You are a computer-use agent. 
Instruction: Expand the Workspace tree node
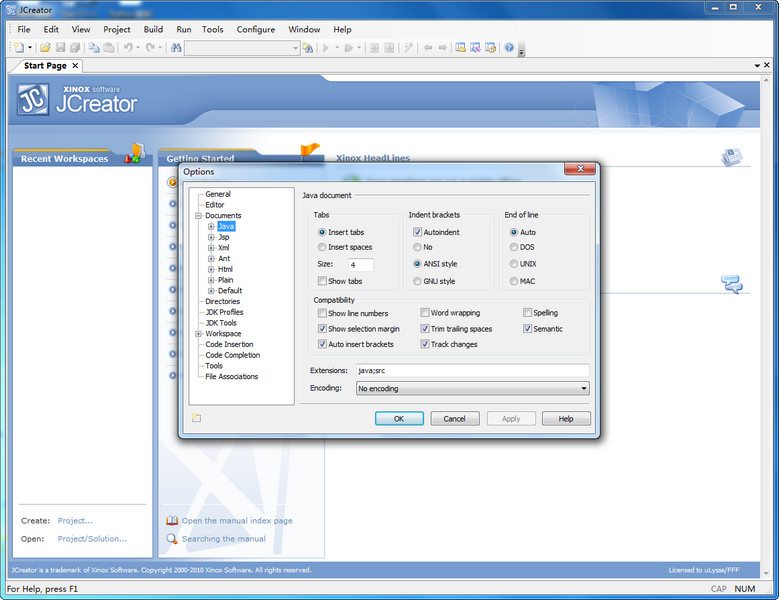click(x=198, y=334)
